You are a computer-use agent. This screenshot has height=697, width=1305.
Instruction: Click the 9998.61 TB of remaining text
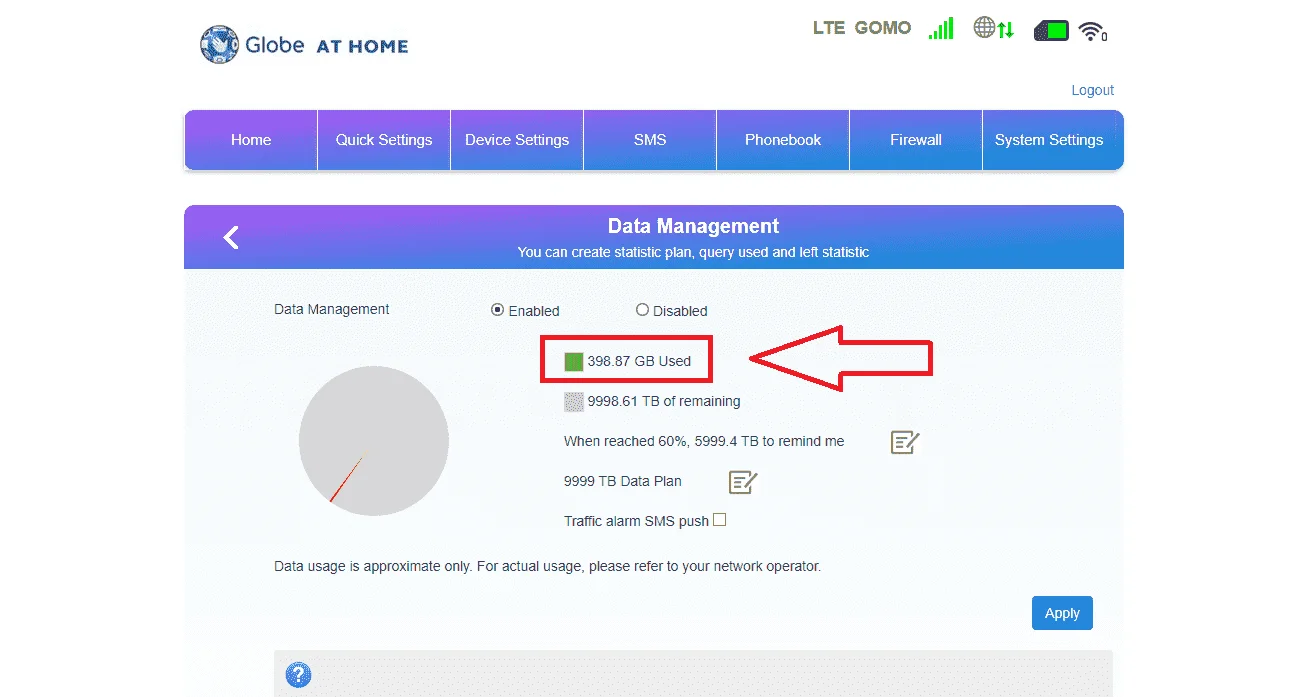(664, 401)
